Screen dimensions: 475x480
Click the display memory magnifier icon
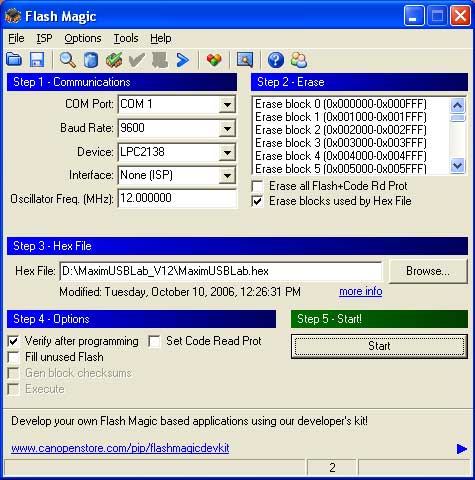point(245,60)
